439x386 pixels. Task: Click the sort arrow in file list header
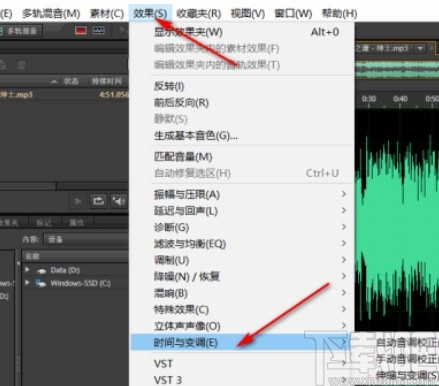pos(54,82)
